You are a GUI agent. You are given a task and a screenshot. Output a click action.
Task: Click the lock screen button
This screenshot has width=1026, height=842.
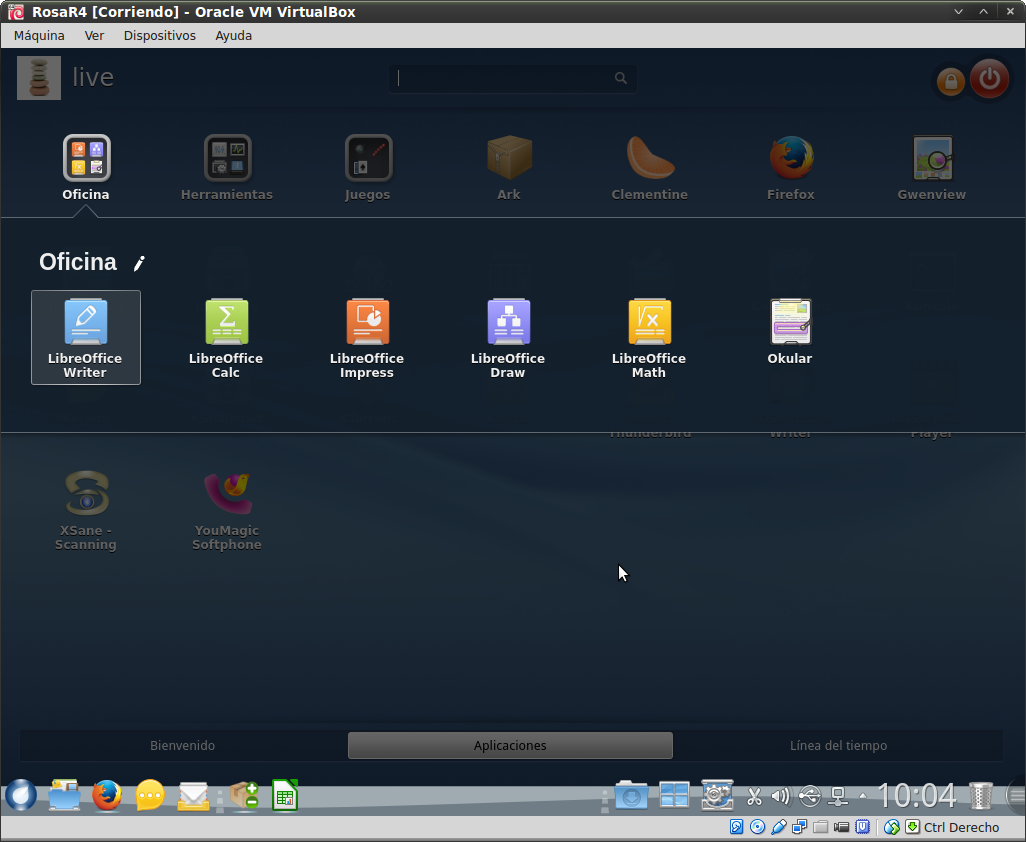950,81
